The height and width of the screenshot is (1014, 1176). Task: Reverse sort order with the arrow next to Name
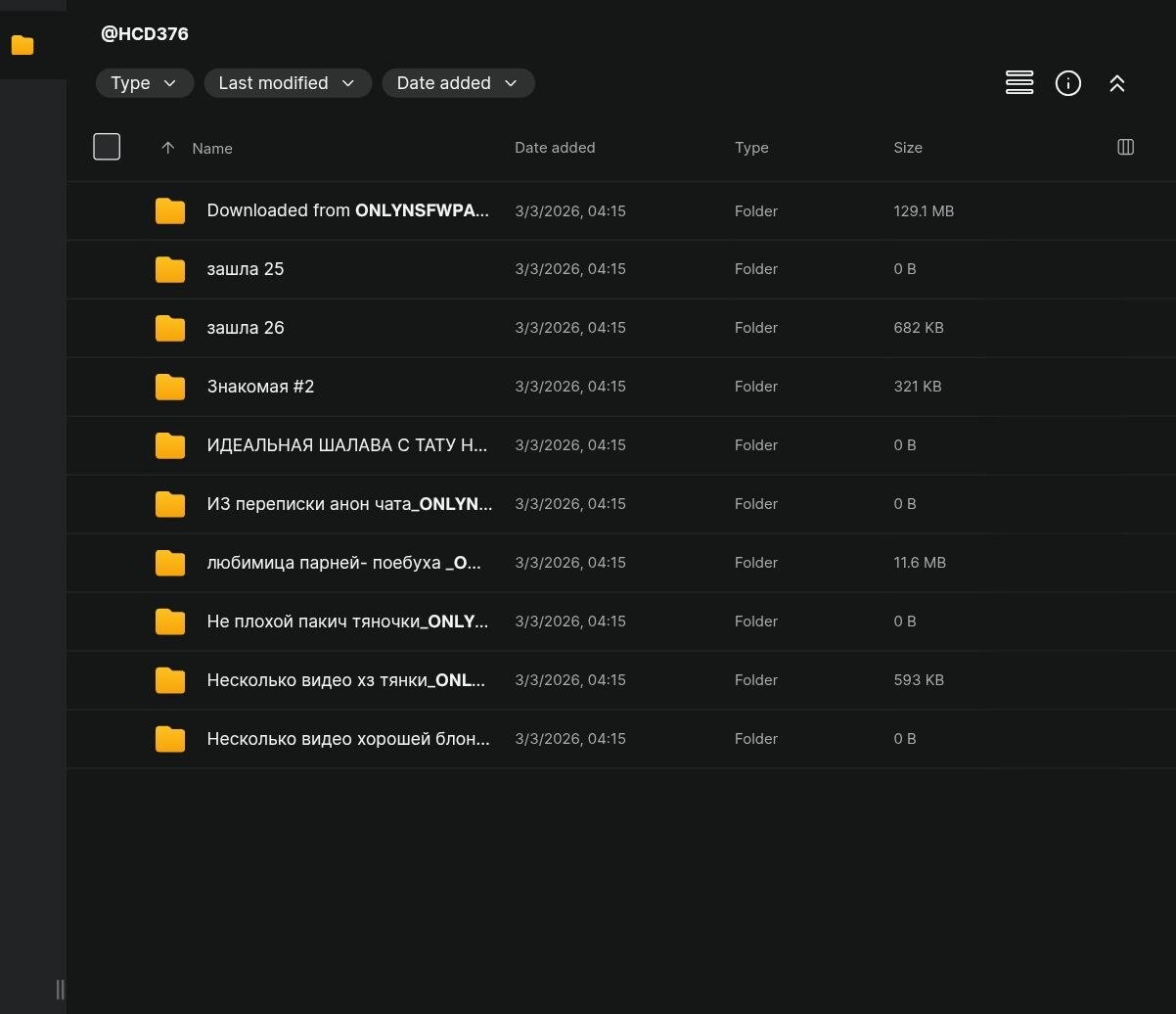tap(167, 148)
